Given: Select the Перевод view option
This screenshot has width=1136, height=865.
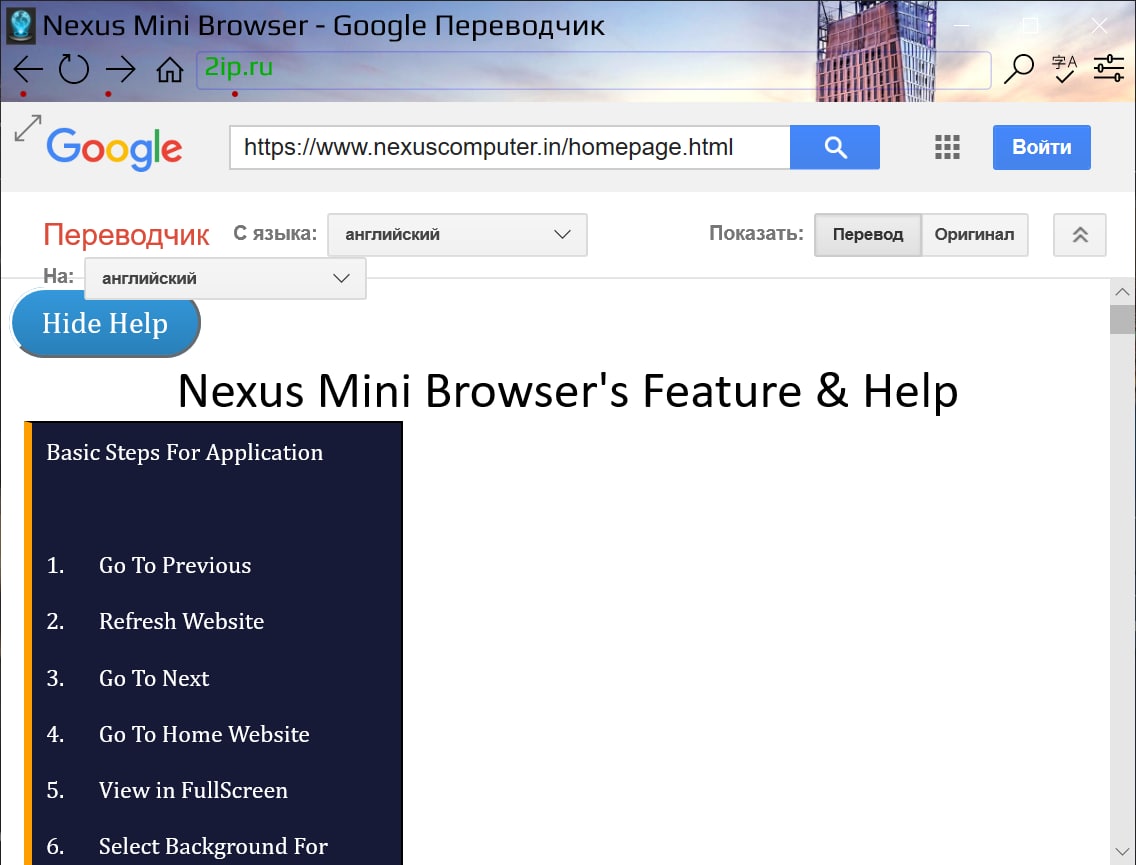Looking at the screenshot, I should 868,235.
